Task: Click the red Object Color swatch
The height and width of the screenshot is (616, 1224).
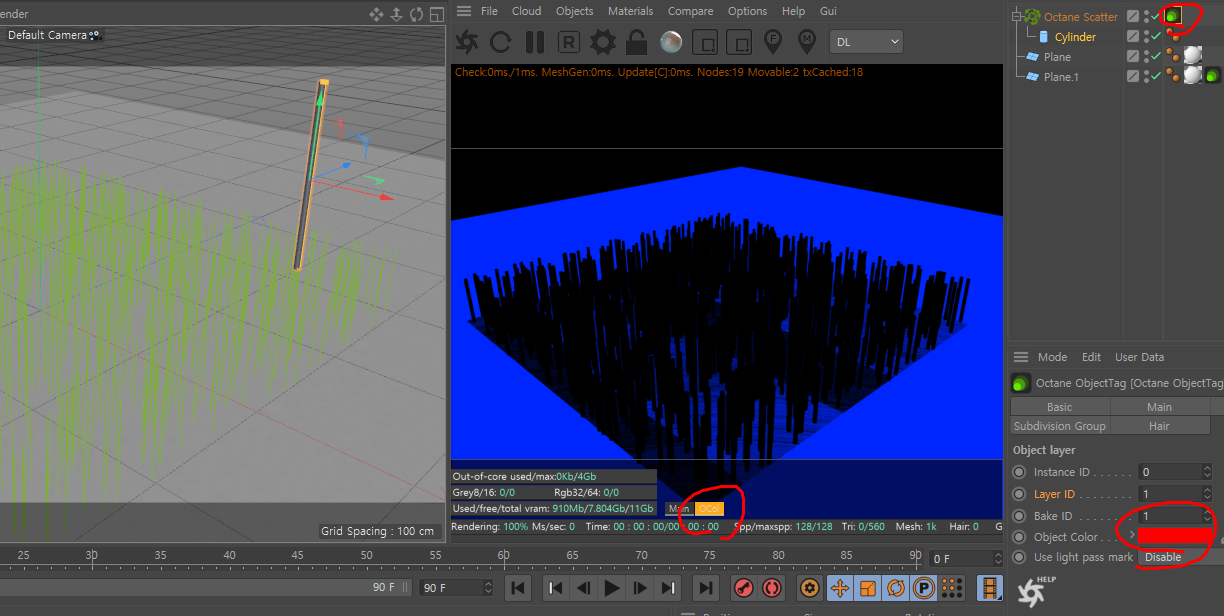Action: tap(1174, 537)
